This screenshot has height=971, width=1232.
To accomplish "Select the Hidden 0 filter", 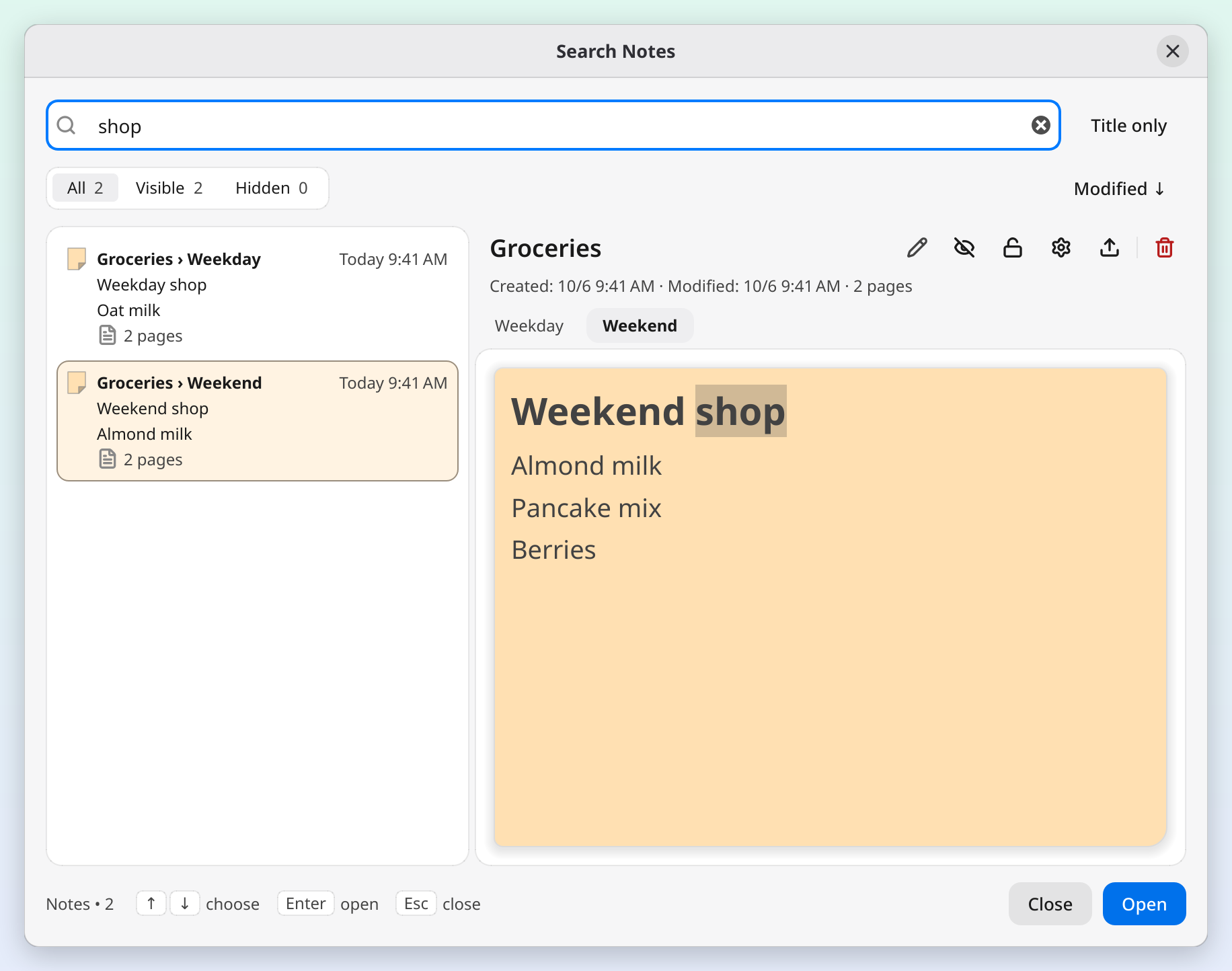I will click(x=272, y=188).
